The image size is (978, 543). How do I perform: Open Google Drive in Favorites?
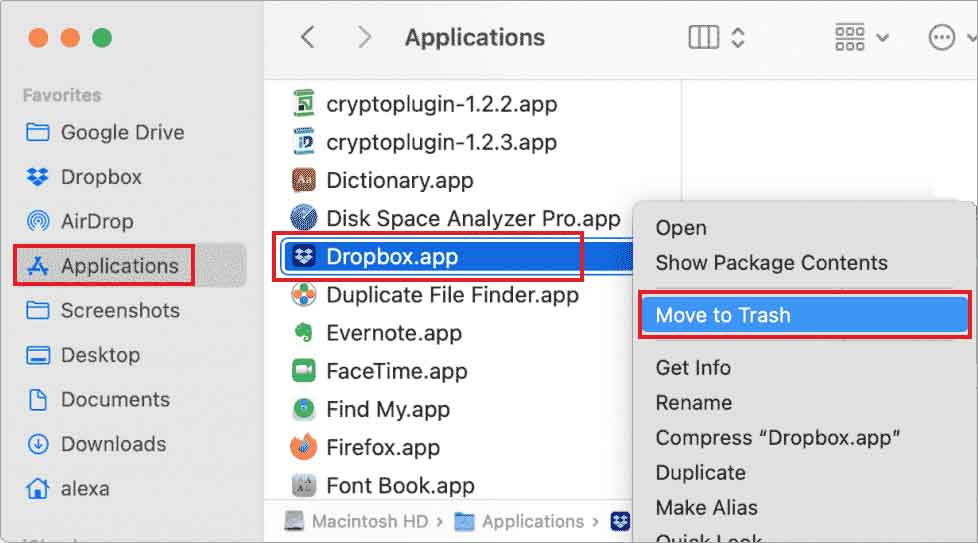(x=122, y=132)
